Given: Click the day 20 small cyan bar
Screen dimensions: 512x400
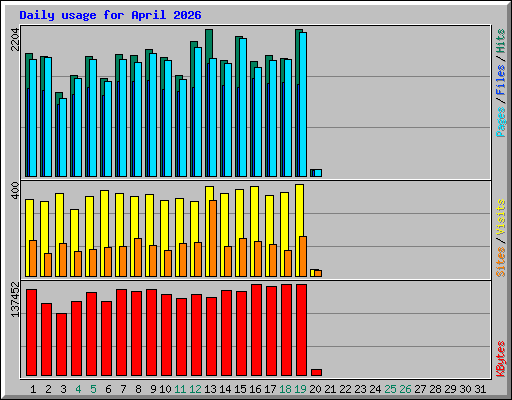Looking at the screenshot, I should [x=318, y=173].
